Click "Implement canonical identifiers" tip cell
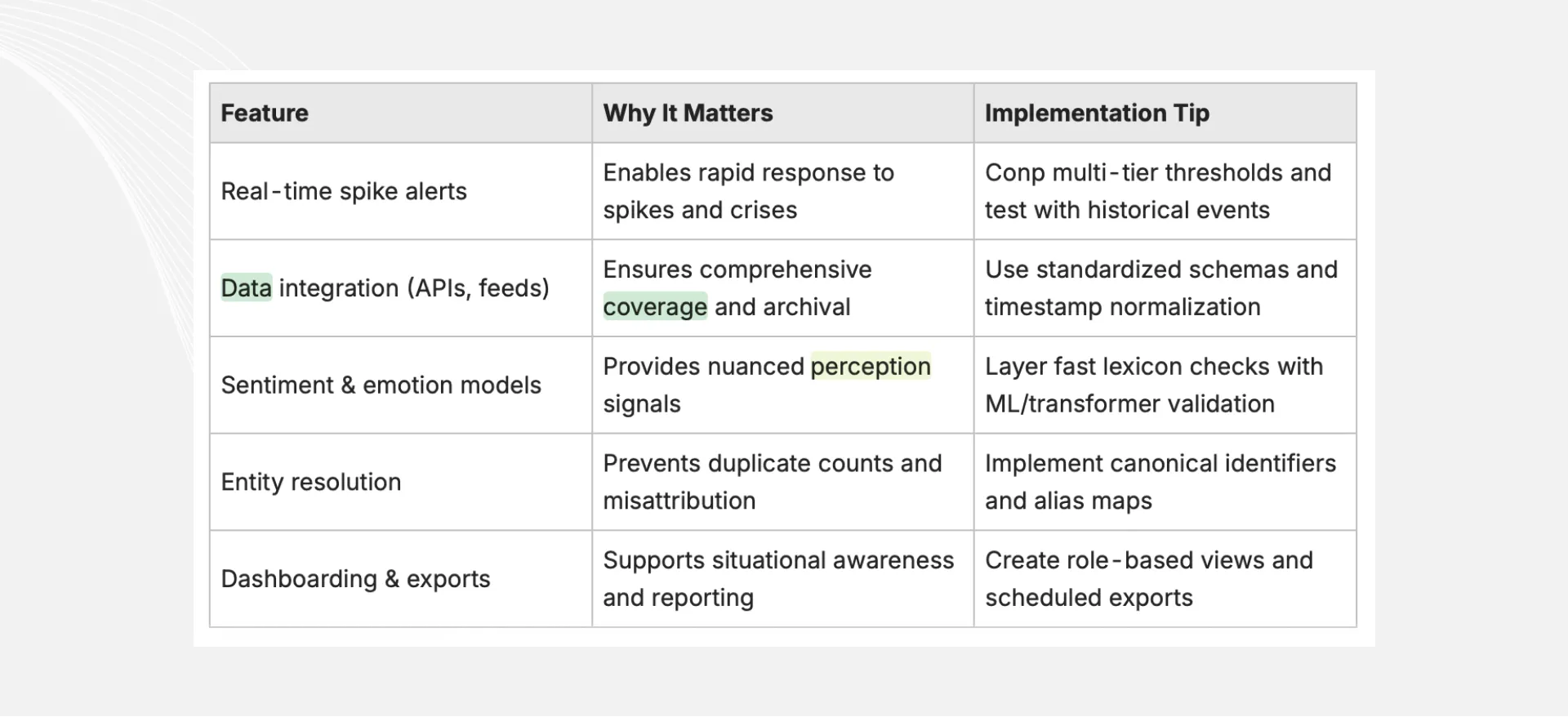The width and height of the screenshot is (1568, 717). 1165,482
